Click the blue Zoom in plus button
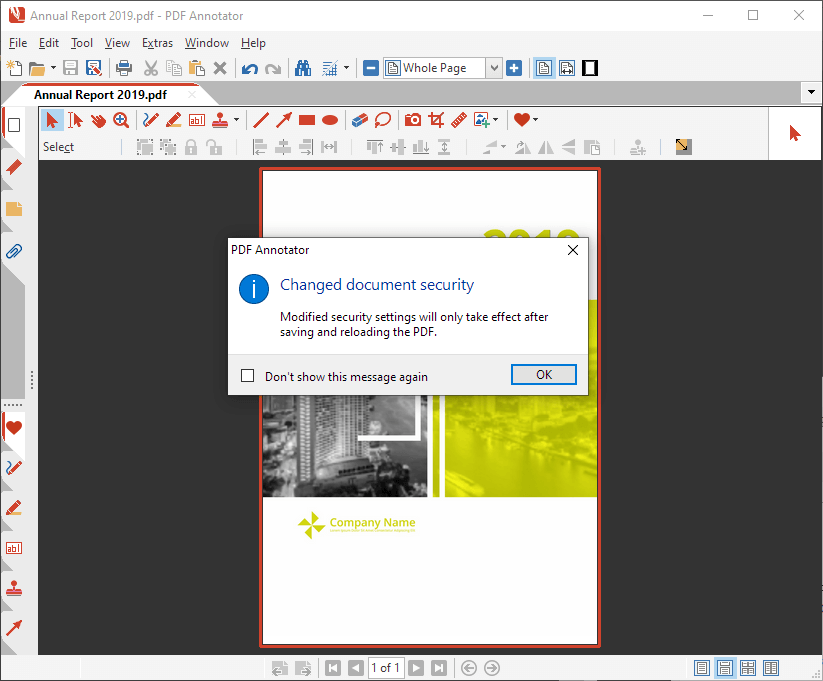 coord(514,68)
